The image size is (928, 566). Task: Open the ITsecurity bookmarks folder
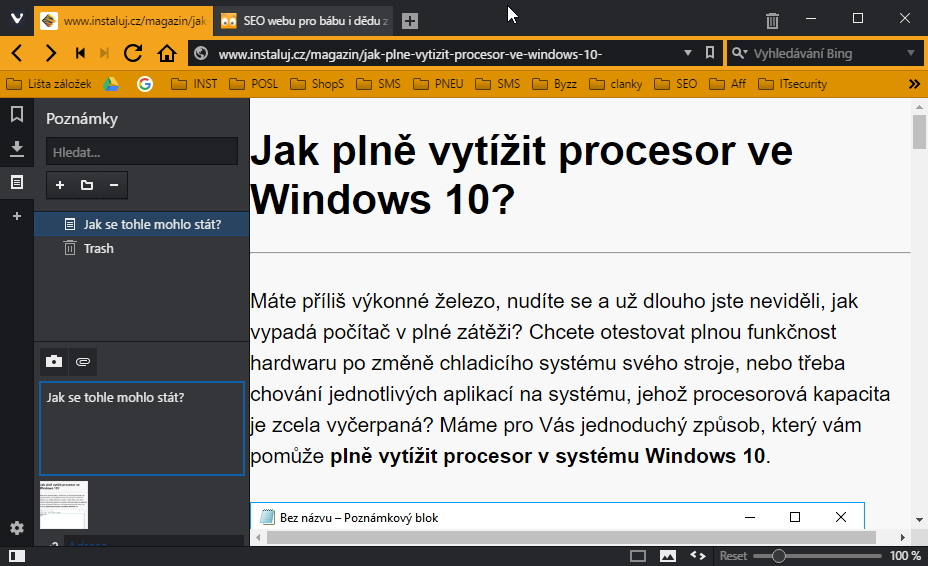tap(792, 84)
